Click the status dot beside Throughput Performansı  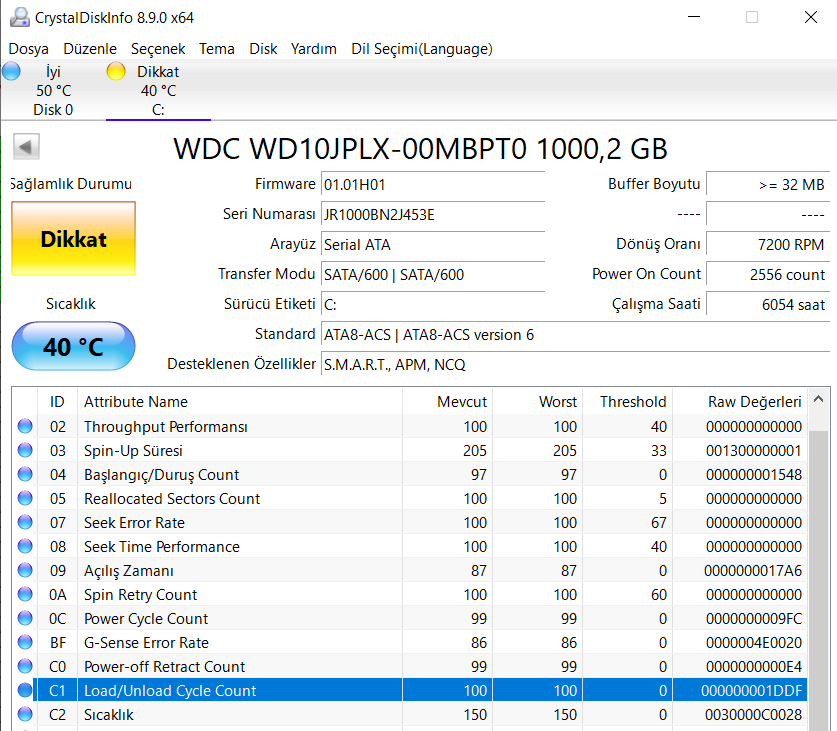click(x=25, y=427)
